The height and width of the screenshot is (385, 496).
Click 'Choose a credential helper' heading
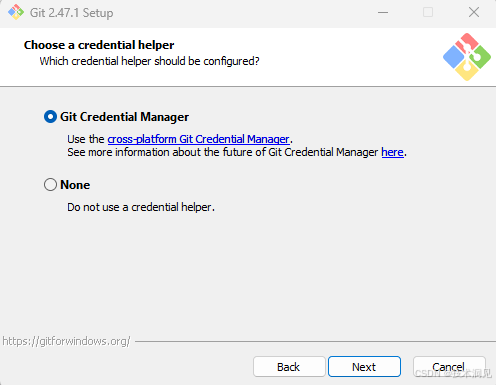[x=99, y=45]
